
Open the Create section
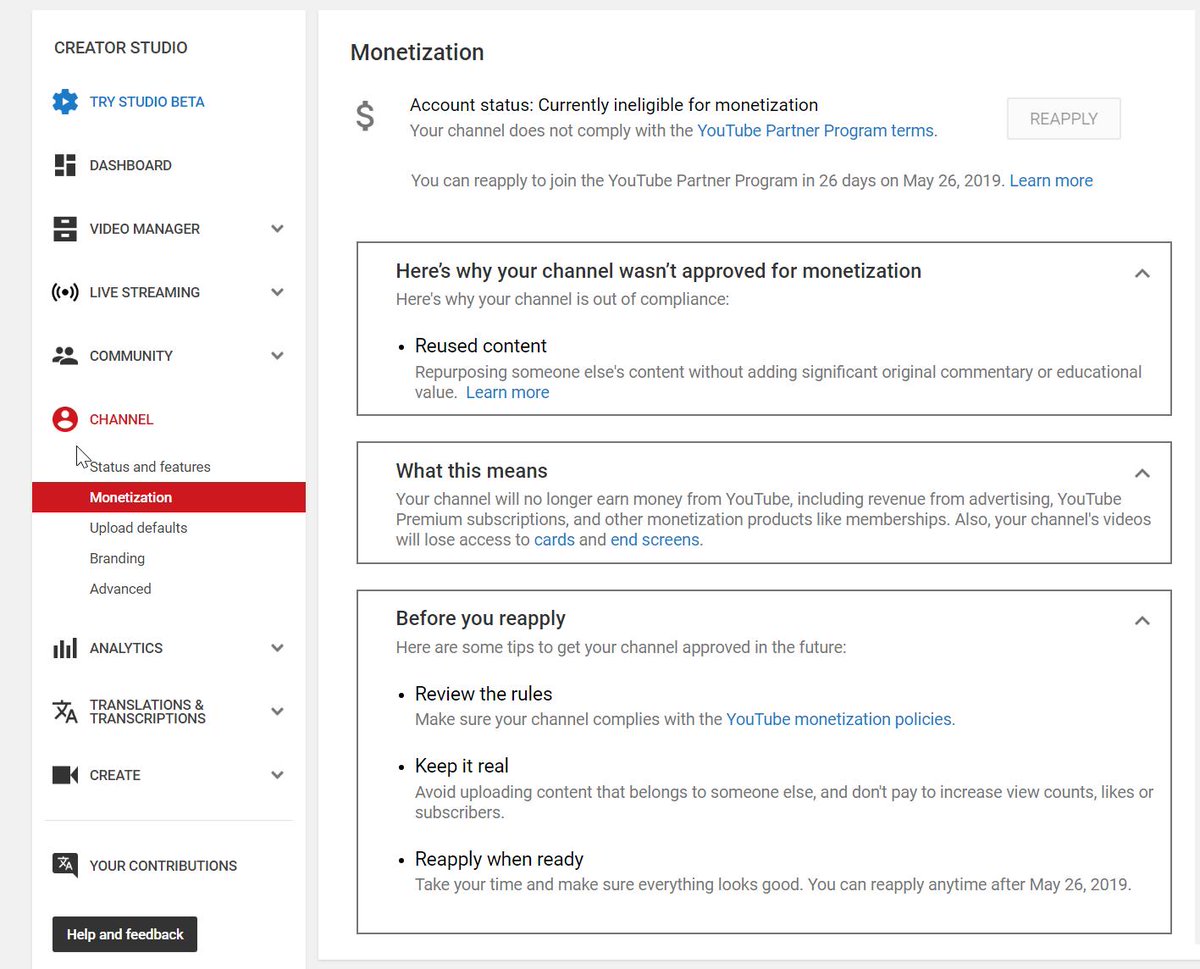point(115,775)
